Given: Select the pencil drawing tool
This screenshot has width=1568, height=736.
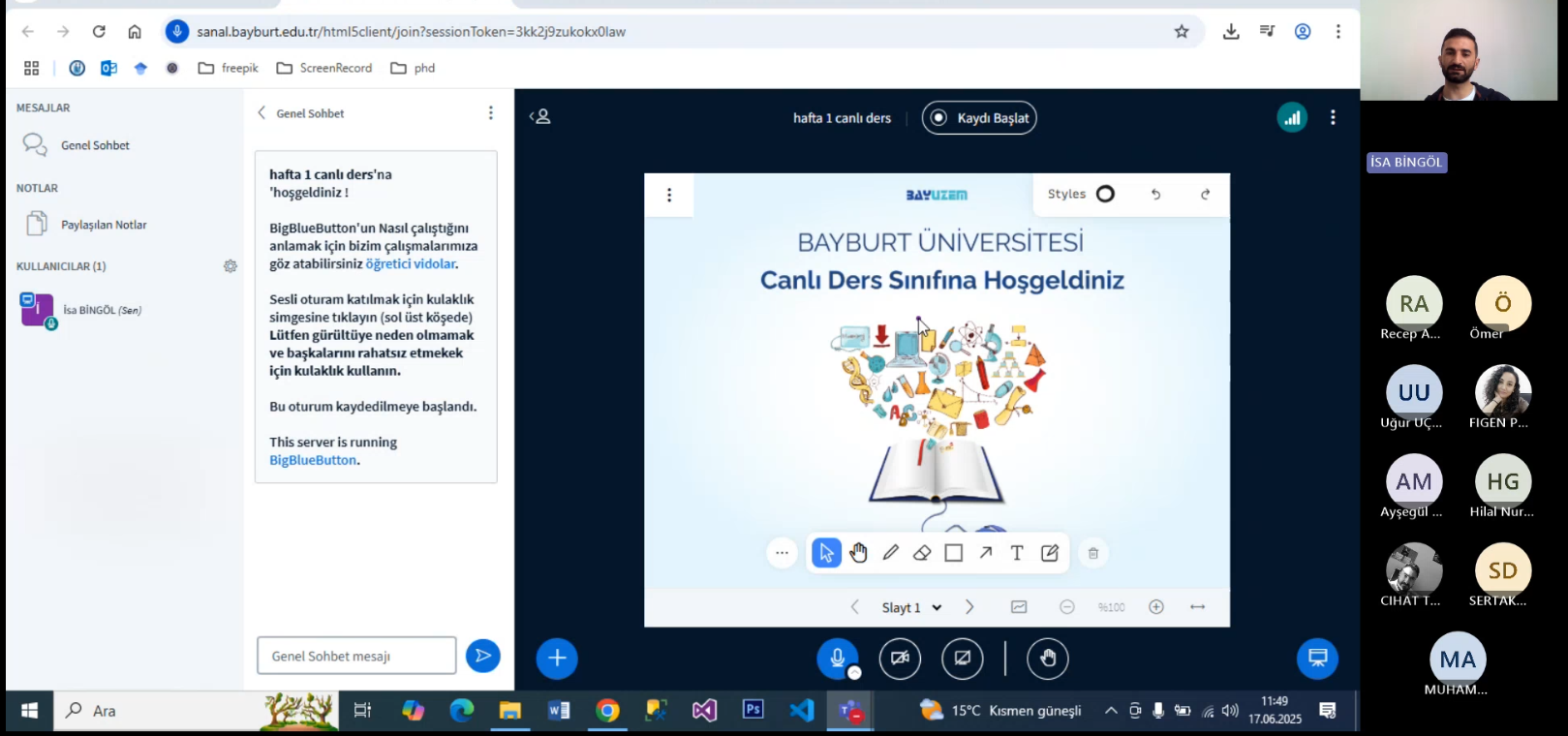Looking at the screenshot, I should [x=890, y=553].
